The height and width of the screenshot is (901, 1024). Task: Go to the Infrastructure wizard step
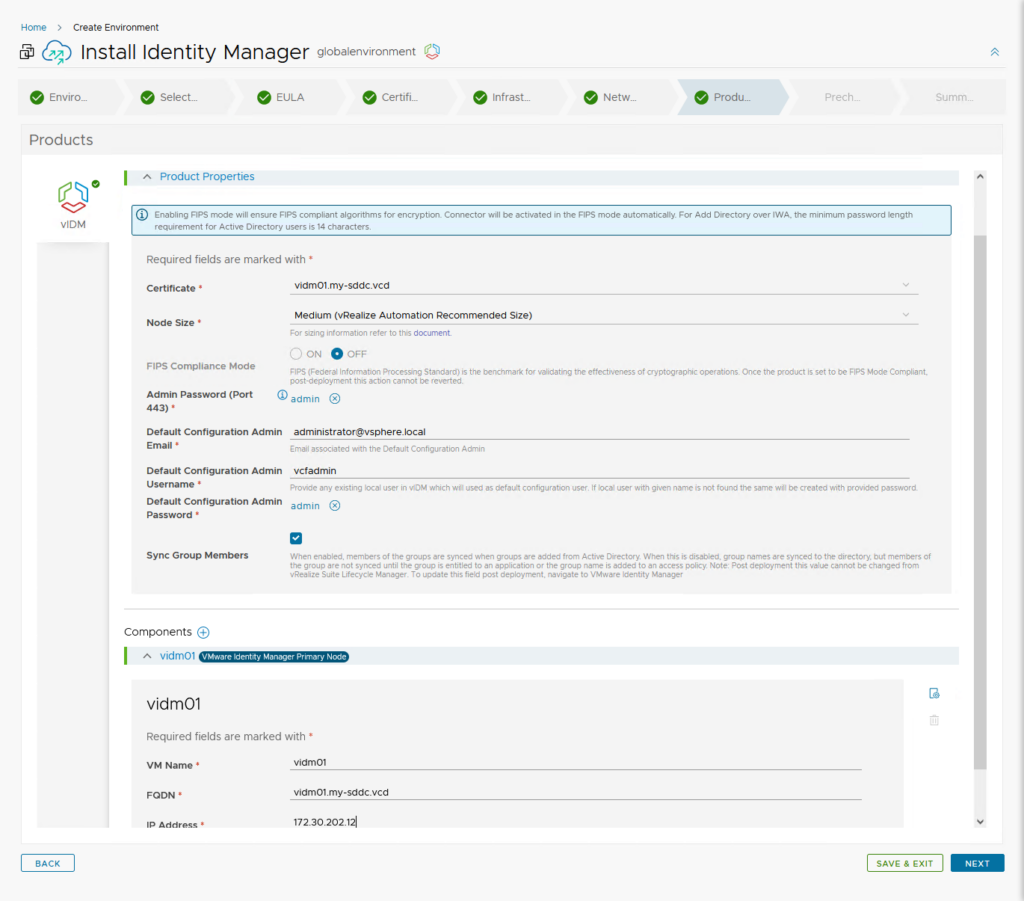coord(501,97)
